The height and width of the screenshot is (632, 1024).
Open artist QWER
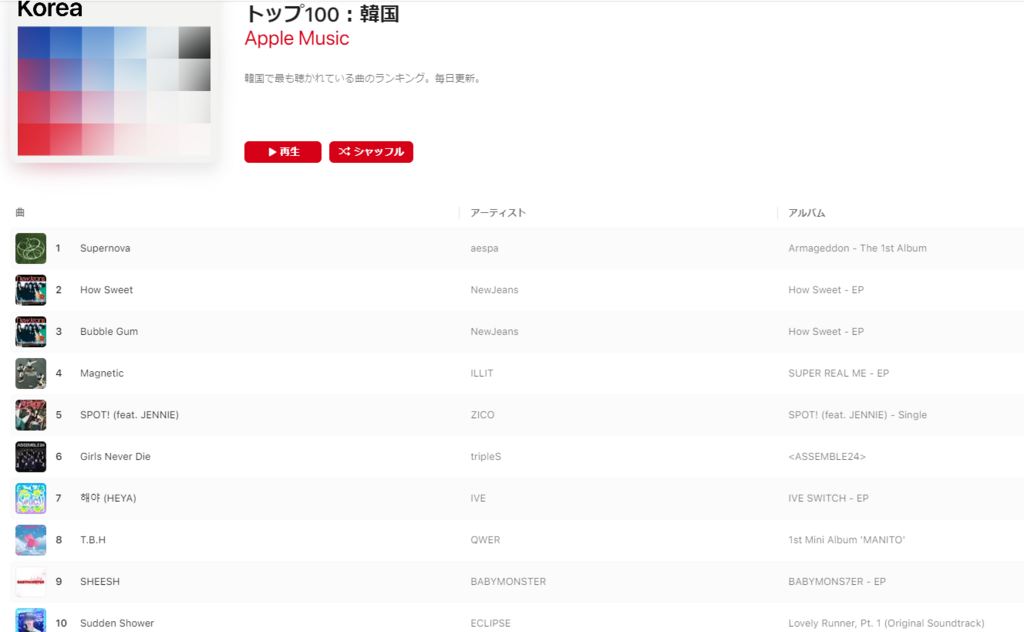pyautogui.click(x=485, y=540)
